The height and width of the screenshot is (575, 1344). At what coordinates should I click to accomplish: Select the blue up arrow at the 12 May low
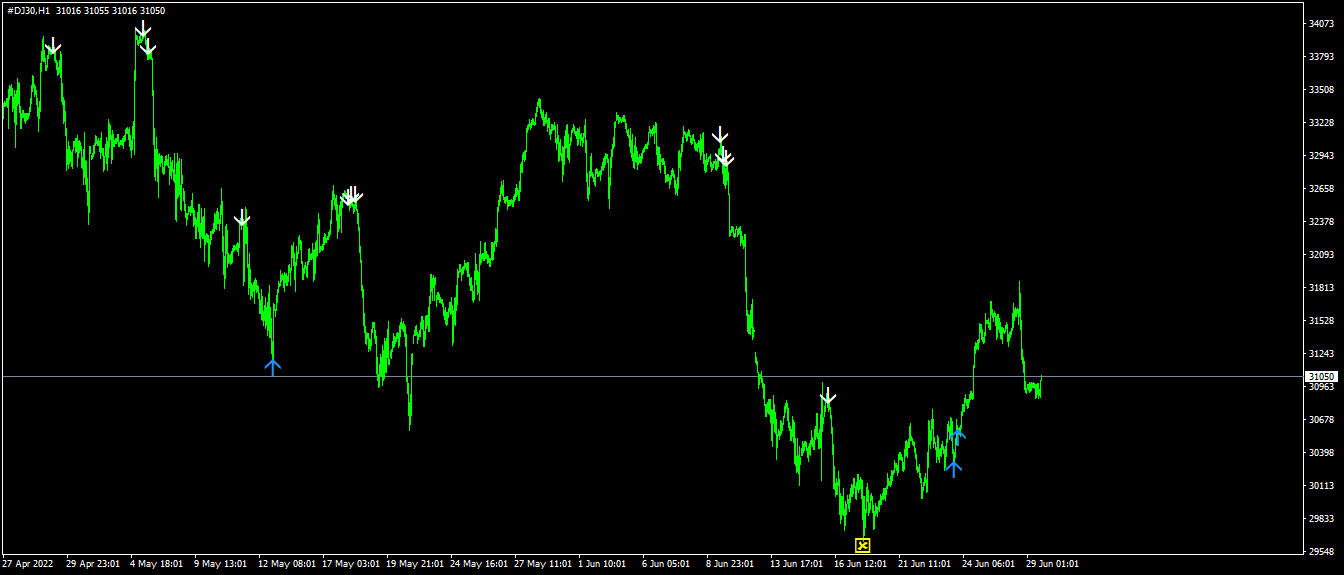(273, 366)
